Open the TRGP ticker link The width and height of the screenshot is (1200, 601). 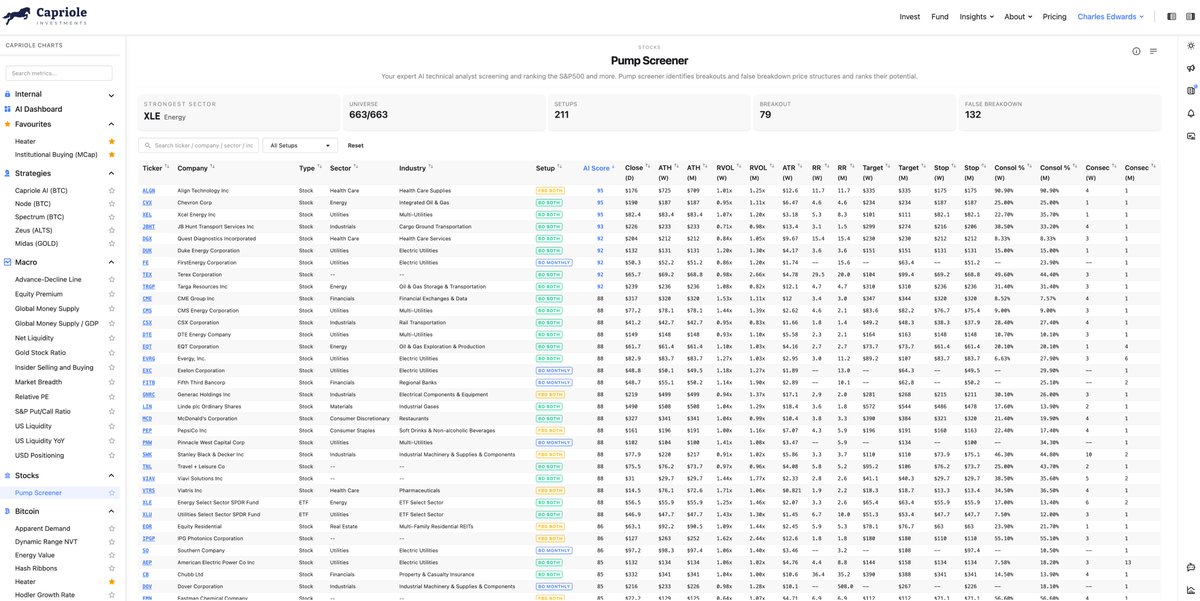(x=149, y=286)
